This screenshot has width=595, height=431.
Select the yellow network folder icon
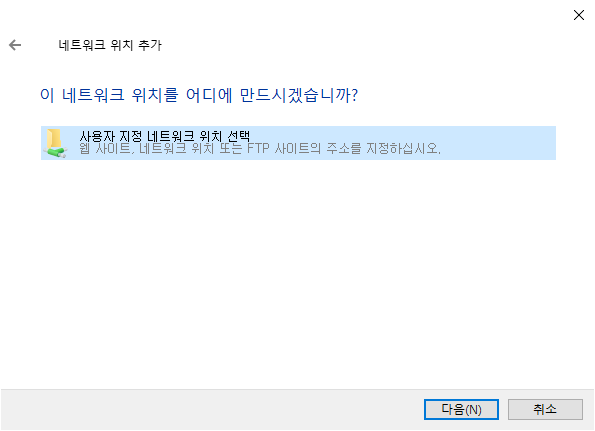click(x=54, y=138)
